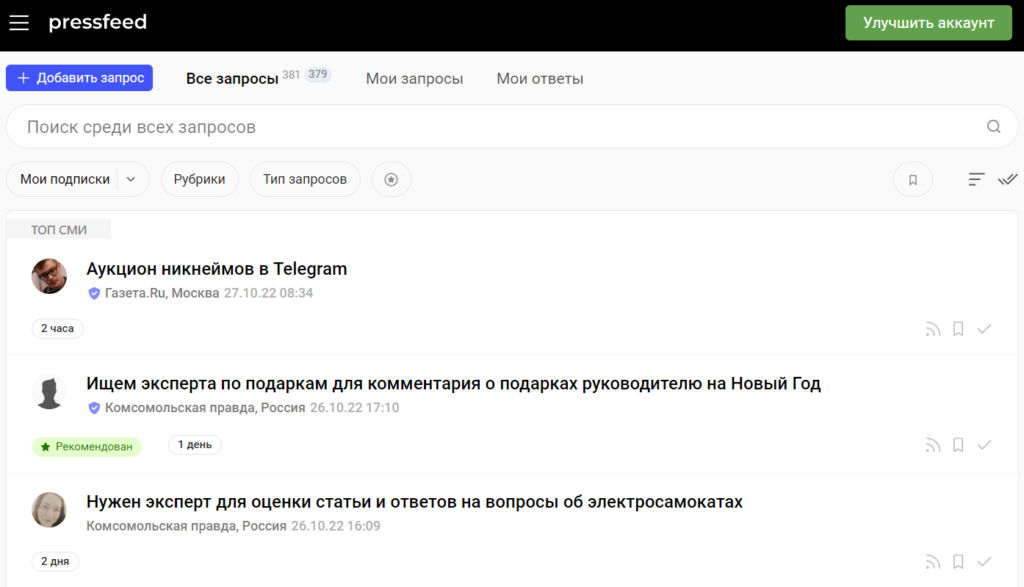This screenshot has width=1024, height=587.
Task: Mark Telegram auction request as read
Action: coord(984,329)
